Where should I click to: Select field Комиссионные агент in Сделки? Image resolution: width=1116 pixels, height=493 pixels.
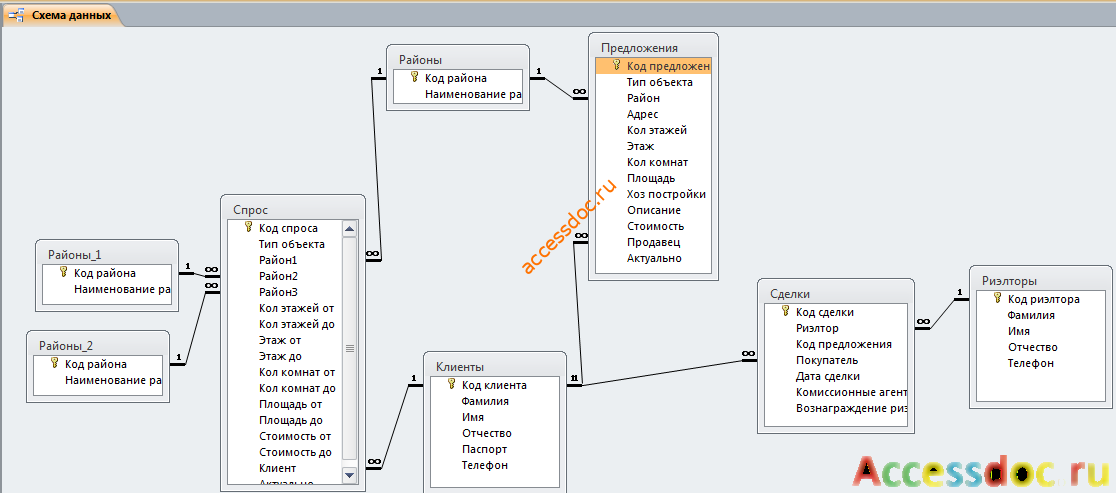click(x=851, y=392)
